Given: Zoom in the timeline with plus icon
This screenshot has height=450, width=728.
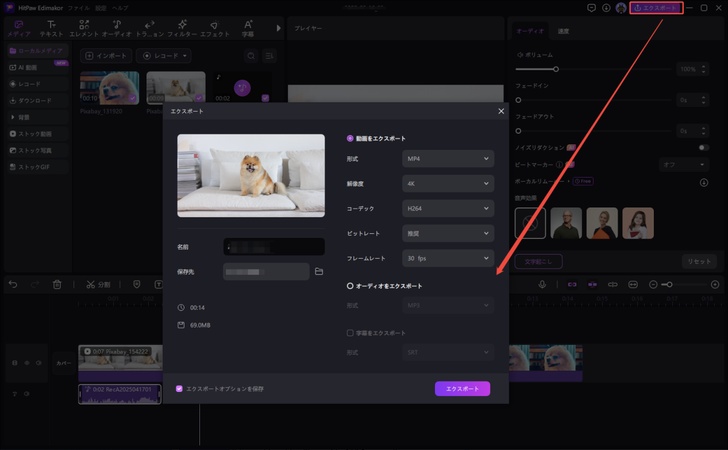Looking at the screenshot, I should pos(715,284).
